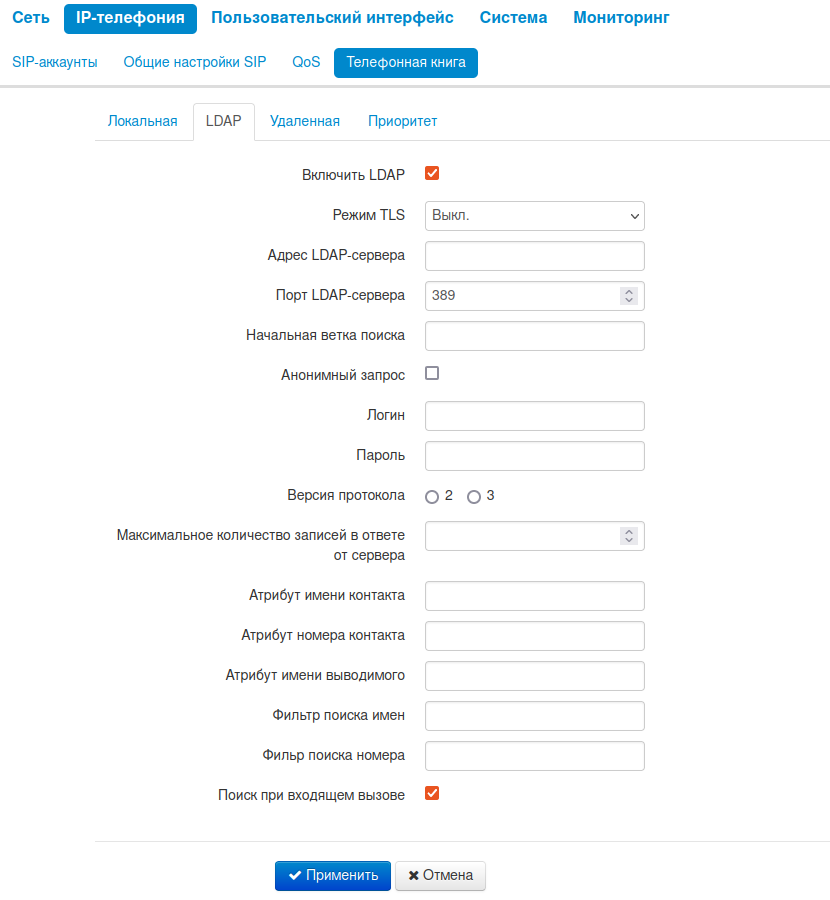Open the Удаленная phonebook tab
This screenshot has width=830, height=900.
(x=305, y=121)
